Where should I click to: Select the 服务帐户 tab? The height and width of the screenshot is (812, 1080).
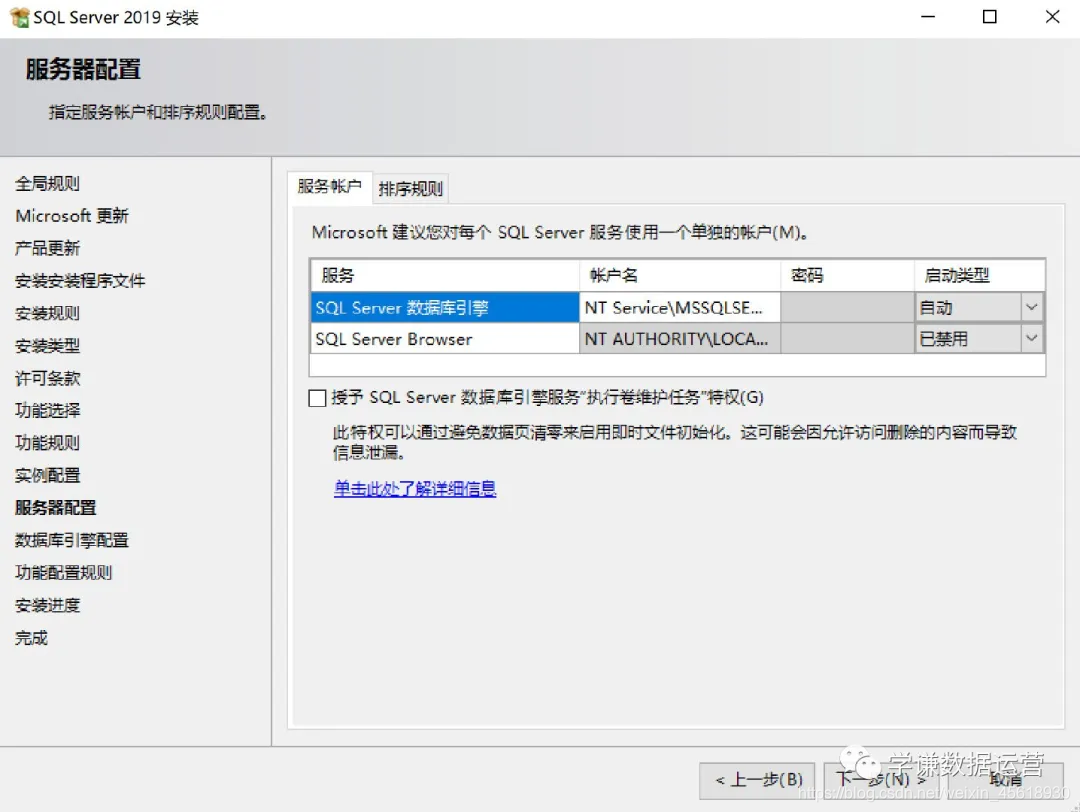pos(329,187)
